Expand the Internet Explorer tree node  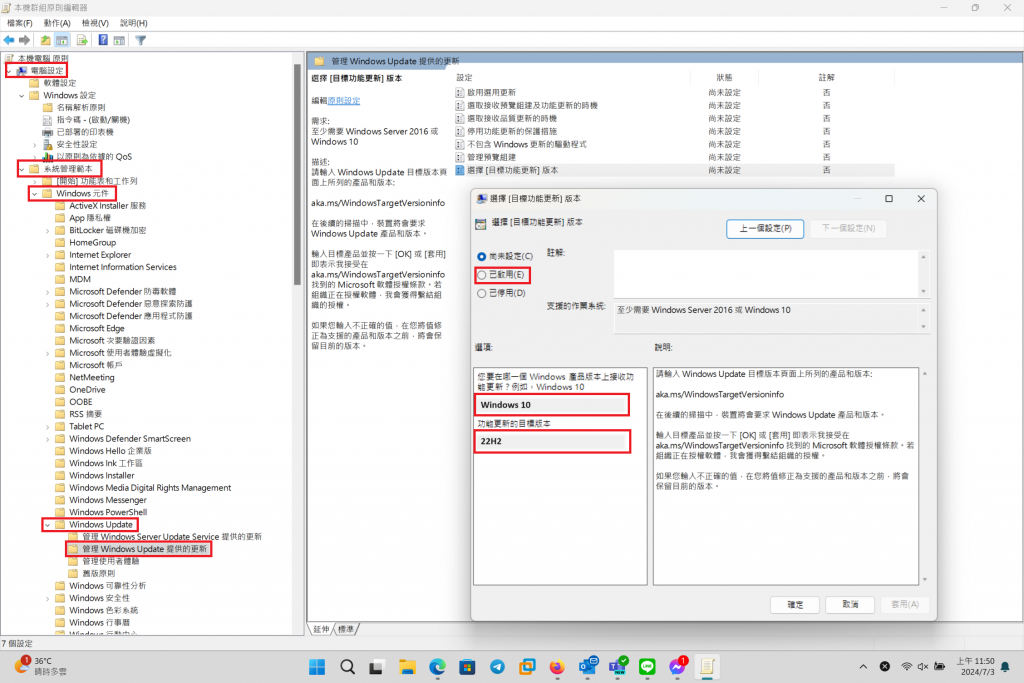click(48, 255)
